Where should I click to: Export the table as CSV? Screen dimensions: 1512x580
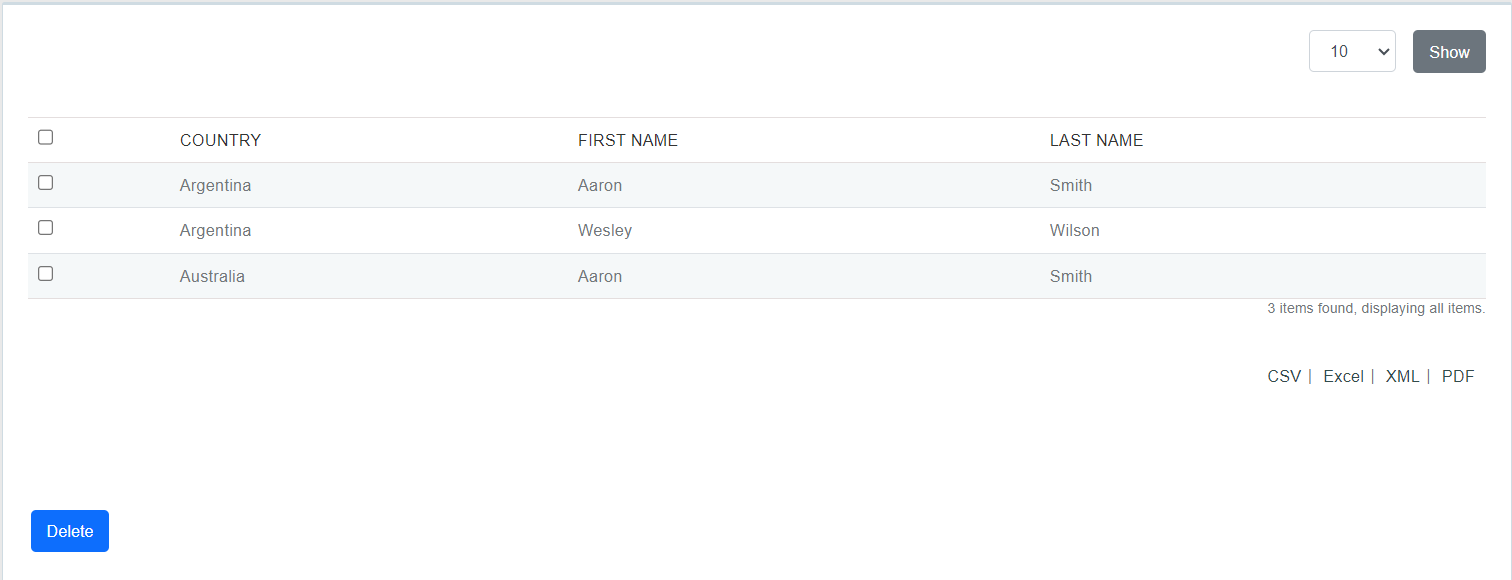coord(1284,377)
